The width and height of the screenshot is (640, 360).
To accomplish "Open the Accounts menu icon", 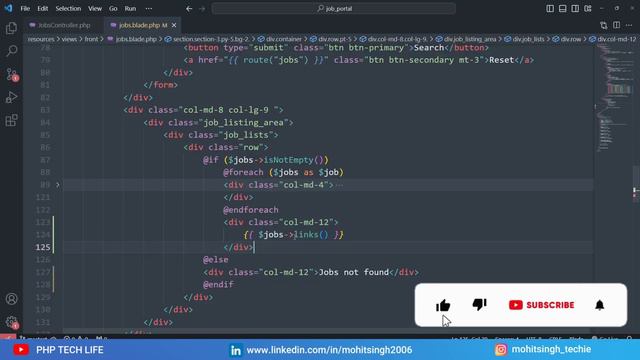I will (x=11, y=299).
